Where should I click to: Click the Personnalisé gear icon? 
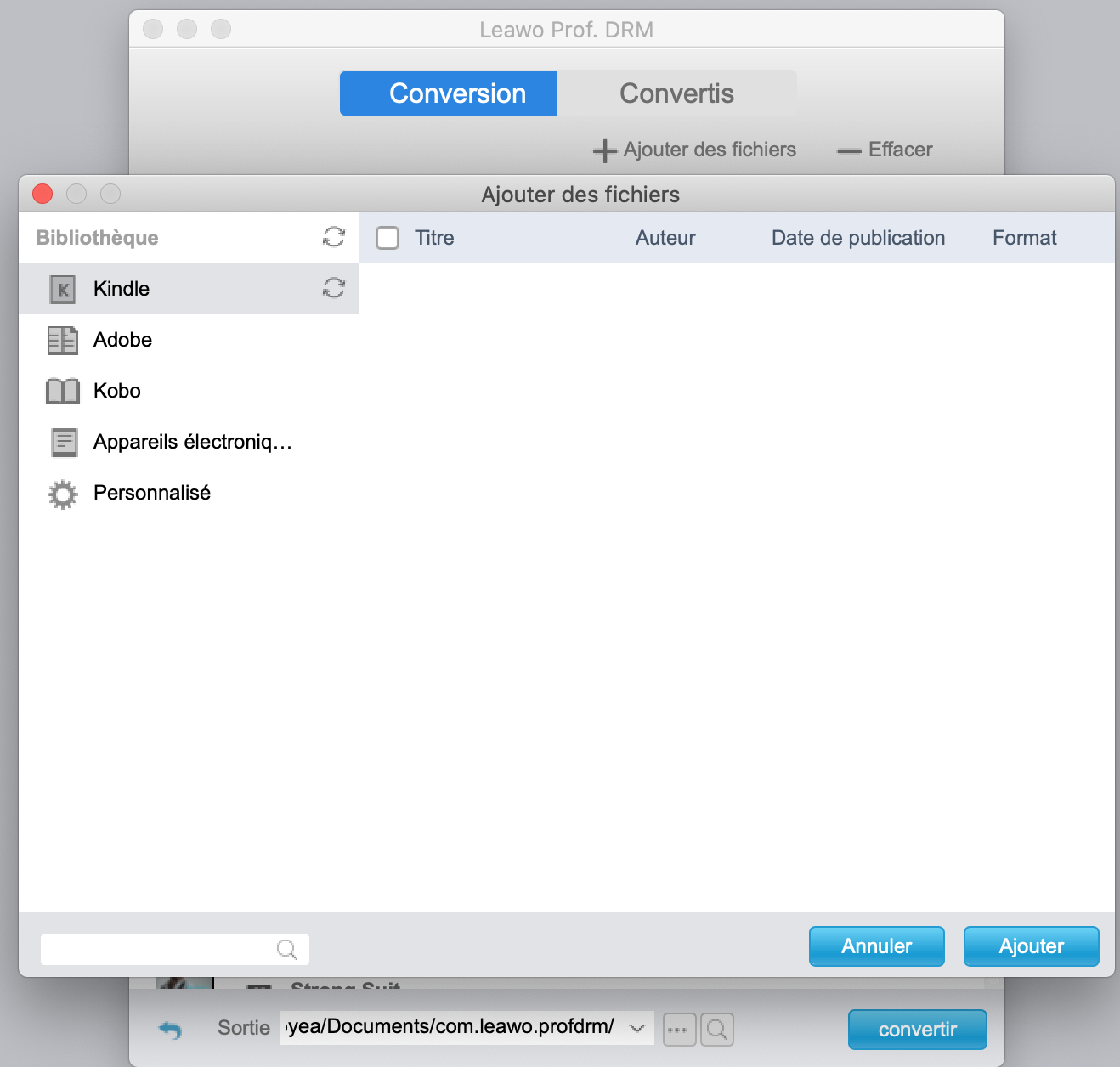click(x=63, y=494)
